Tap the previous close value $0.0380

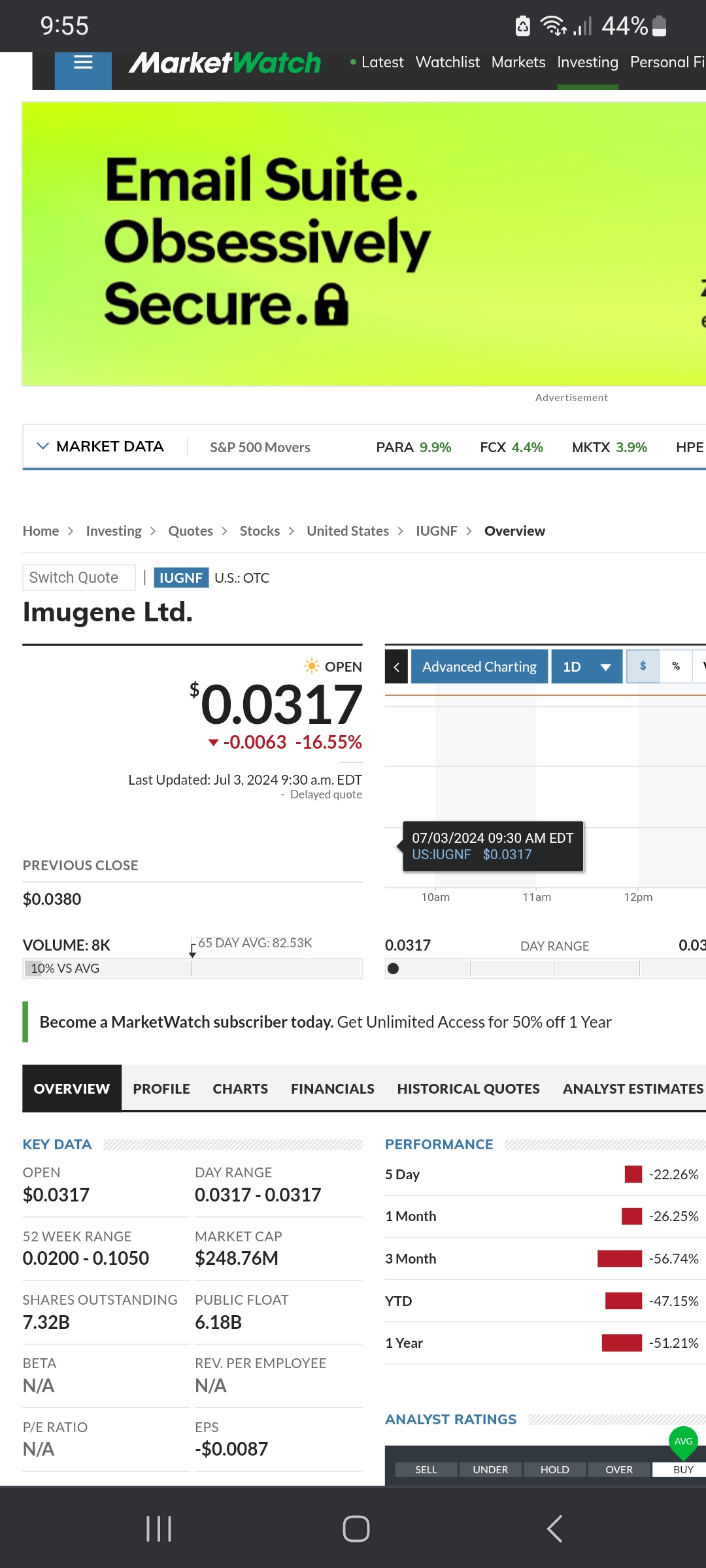point(52,899)
